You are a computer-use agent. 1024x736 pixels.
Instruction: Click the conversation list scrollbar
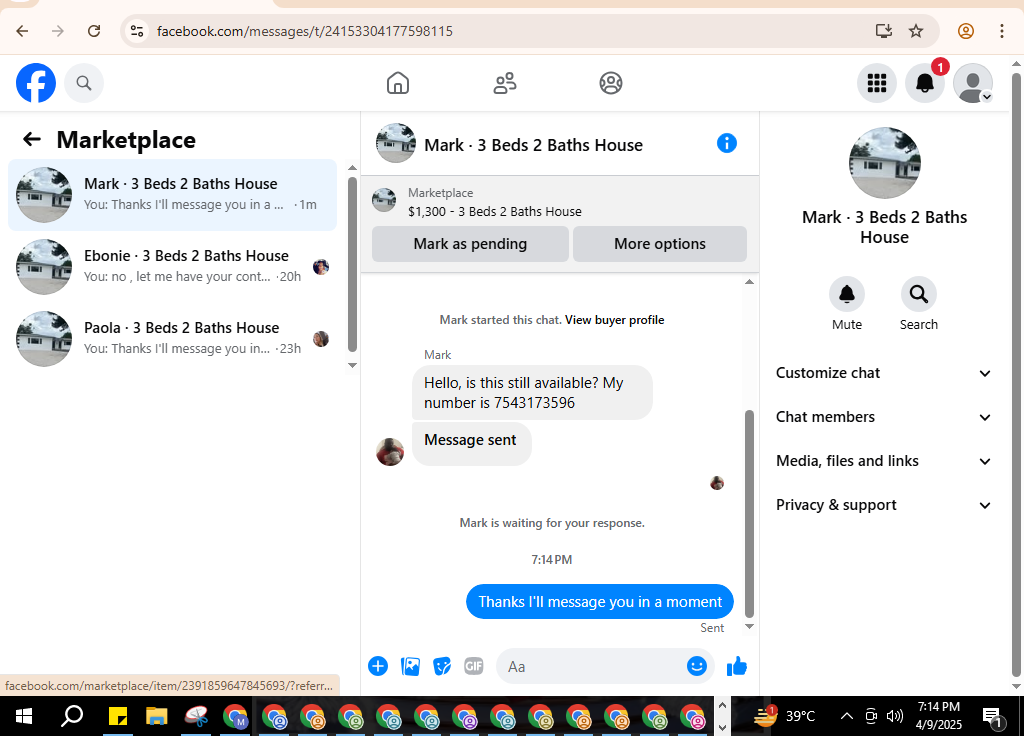[x=352, y=264]
